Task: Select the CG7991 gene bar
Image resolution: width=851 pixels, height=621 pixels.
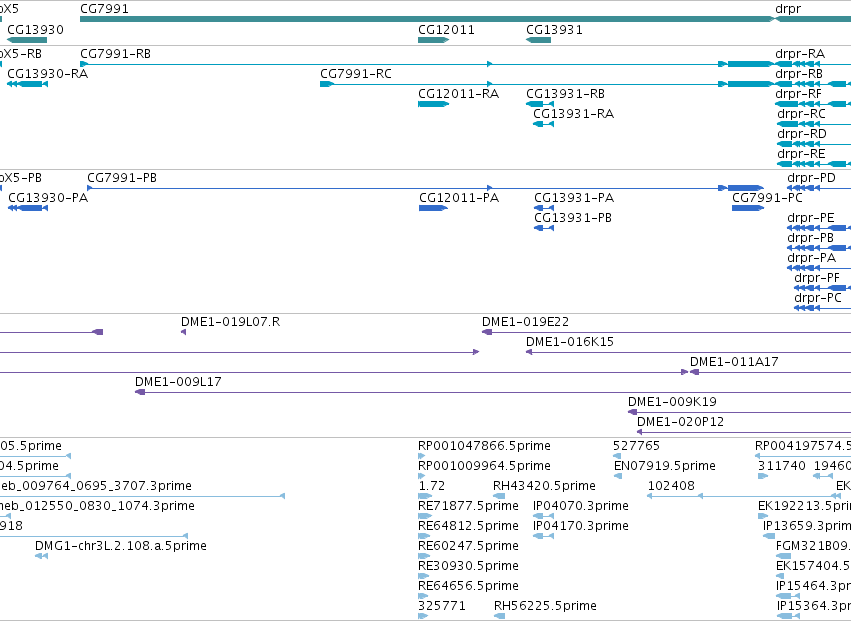Action: 427,19
